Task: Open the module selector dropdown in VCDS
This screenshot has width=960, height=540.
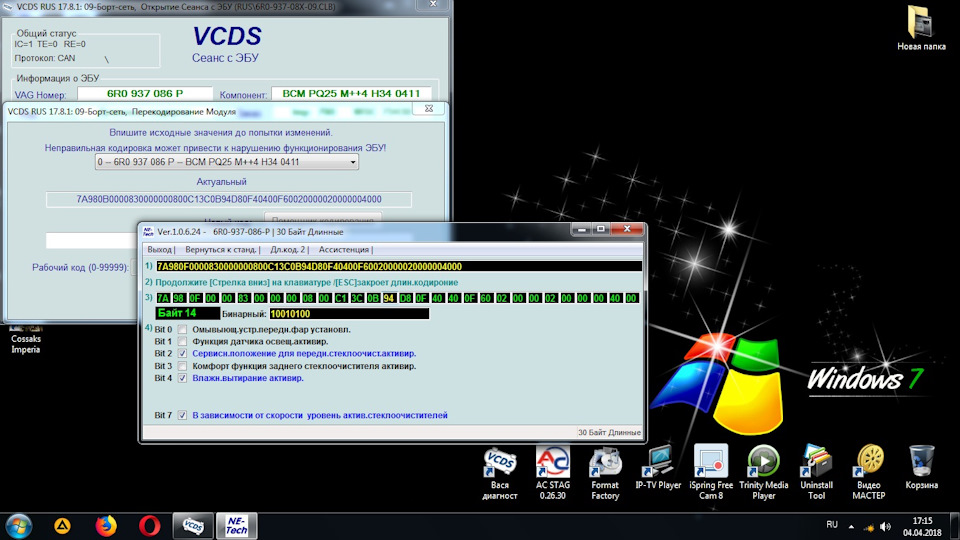Action: click(x=227, y=162)
